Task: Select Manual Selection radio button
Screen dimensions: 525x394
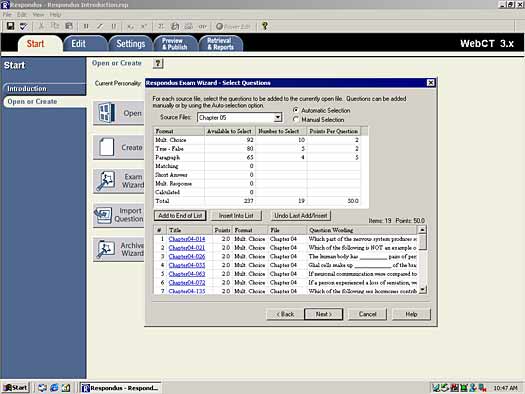Action: (x=296, y=119)
